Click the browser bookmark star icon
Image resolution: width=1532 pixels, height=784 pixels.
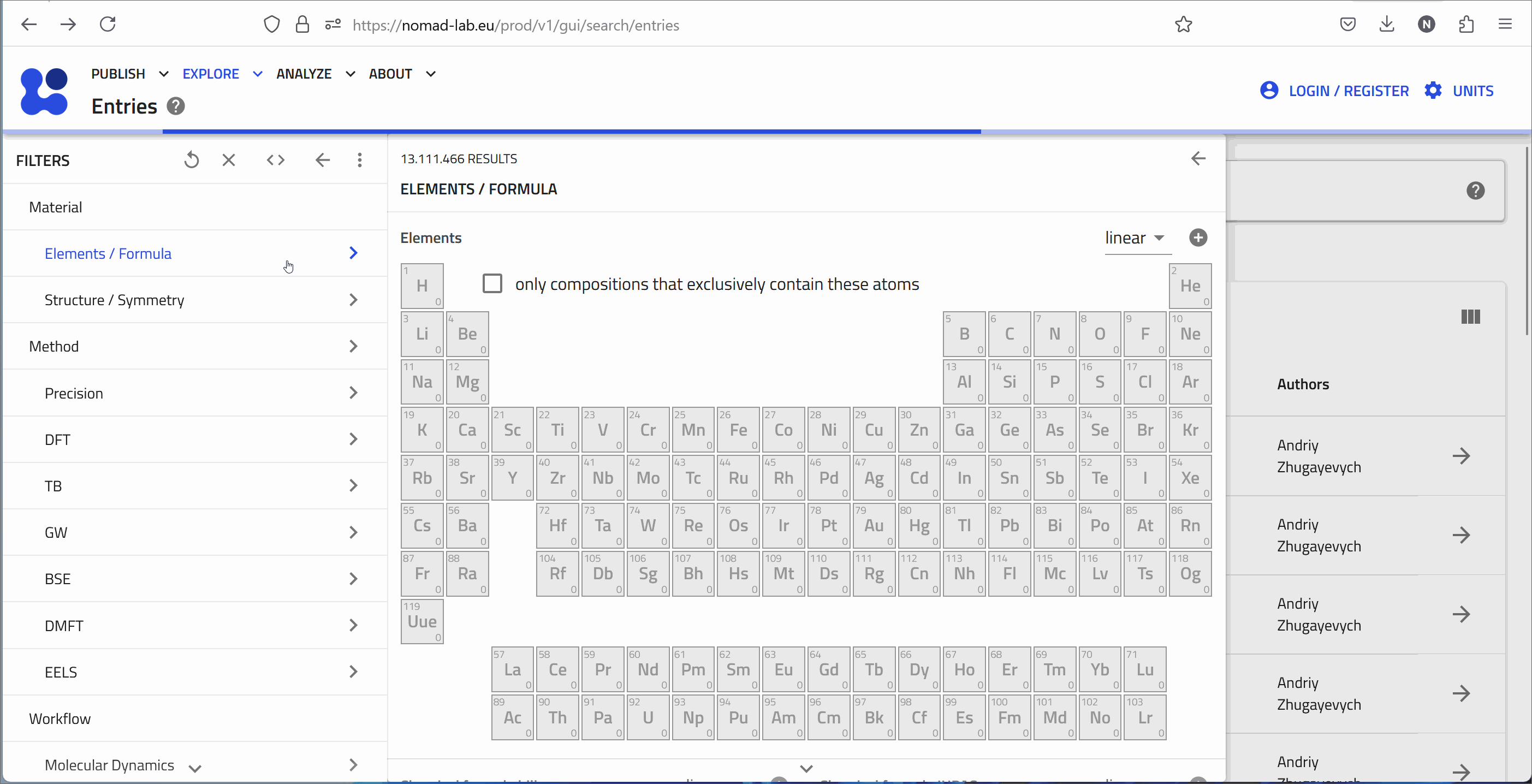(x=1183, y=25)
